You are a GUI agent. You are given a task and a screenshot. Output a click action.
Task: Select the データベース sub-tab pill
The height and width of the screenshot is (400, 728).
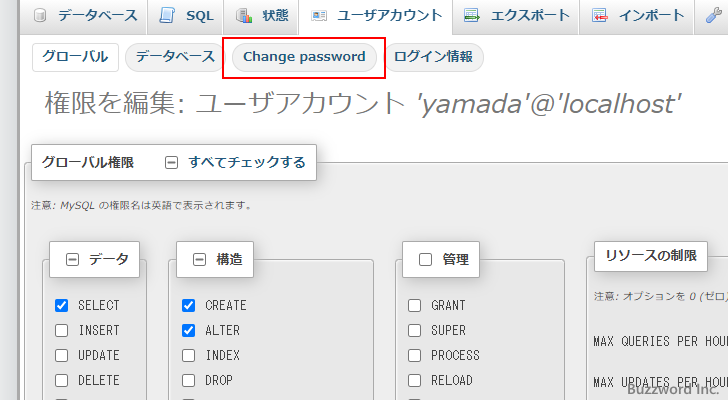[175, 57]
